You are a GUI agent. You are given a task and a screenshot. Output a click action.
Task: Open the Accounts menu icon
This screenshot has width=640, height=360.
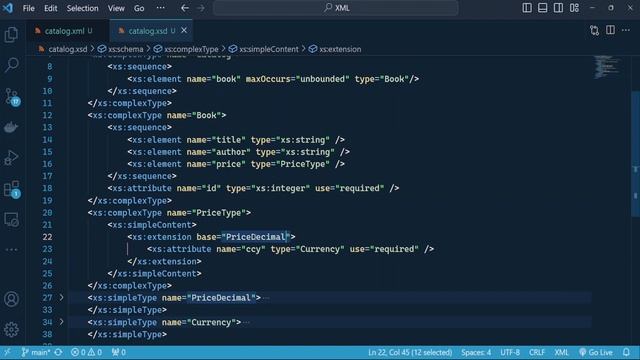click(x=11, y=299)
